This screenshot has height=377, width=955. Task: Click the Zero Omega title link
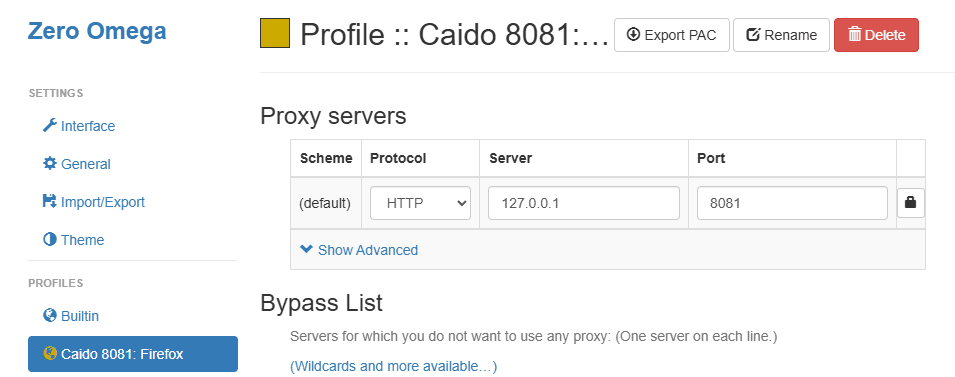[x=97, y=30]
